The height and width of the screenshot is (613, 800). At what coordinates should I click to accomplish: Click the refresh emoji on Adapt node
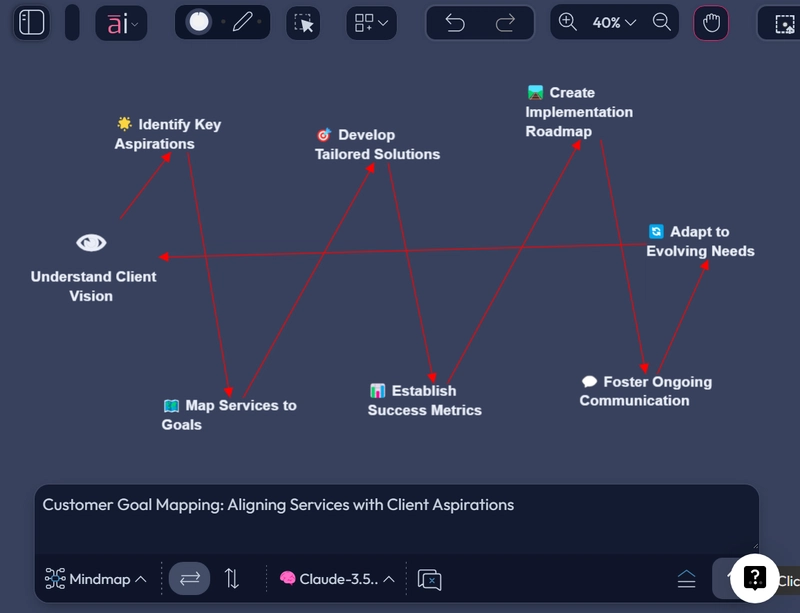(656, 231)
